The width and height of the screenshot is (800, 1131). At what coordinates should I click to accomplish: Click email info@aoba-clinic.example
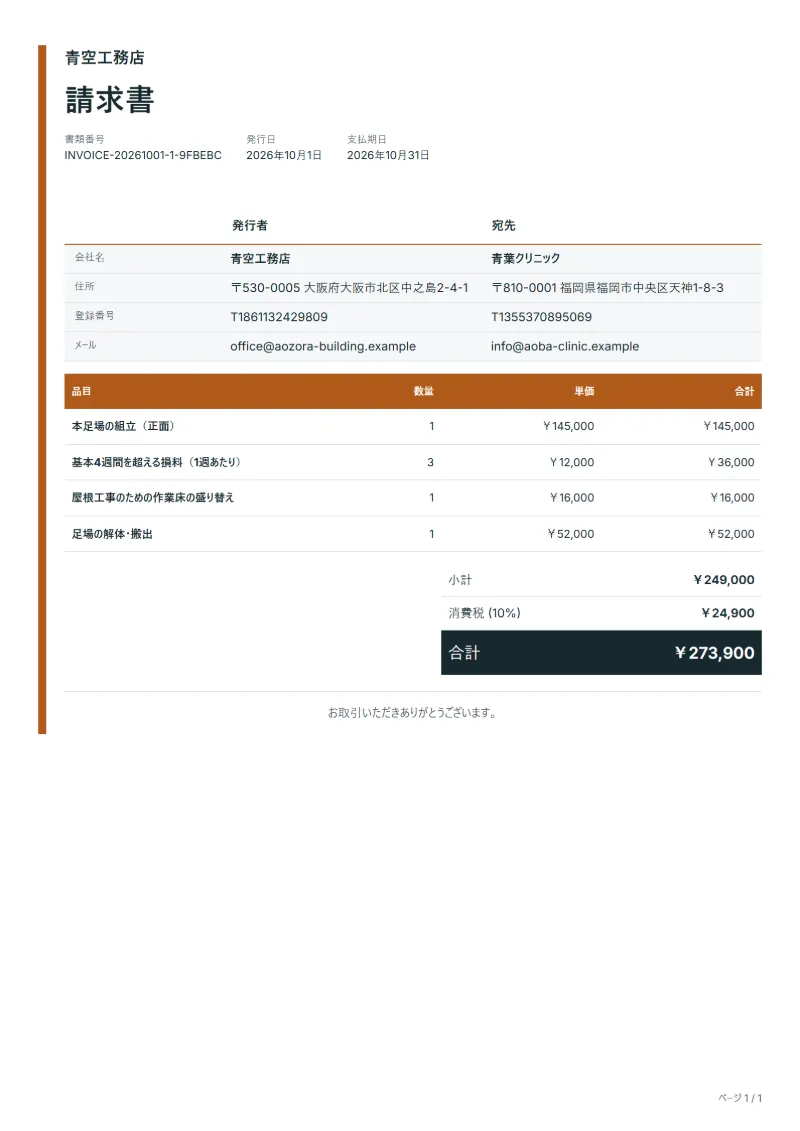[565, 346]
